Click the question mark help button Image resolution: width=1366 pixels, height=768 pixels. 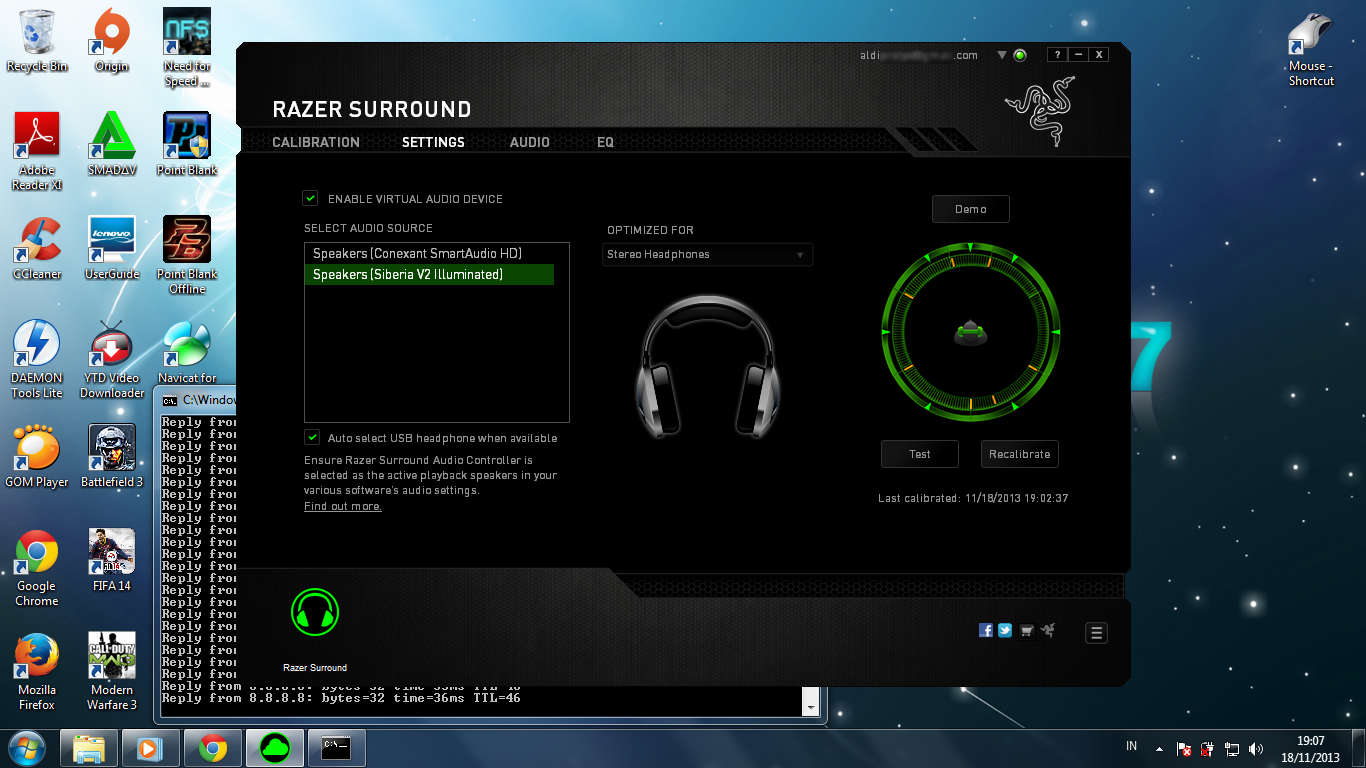(1056, 55)
